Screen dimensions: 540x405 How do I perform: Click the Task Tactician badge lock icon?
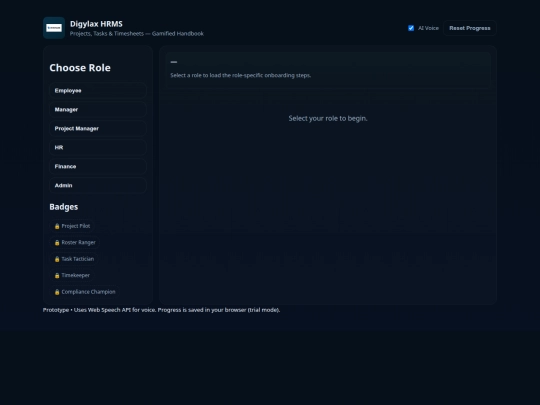coord(57,259)
